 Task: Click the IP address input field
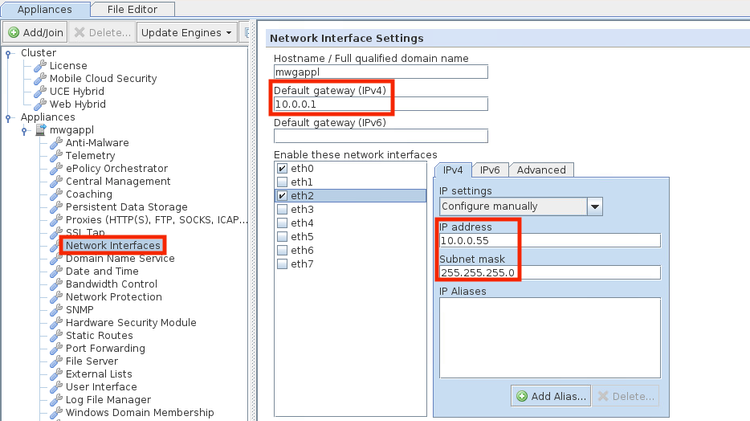tap(549, 240)
